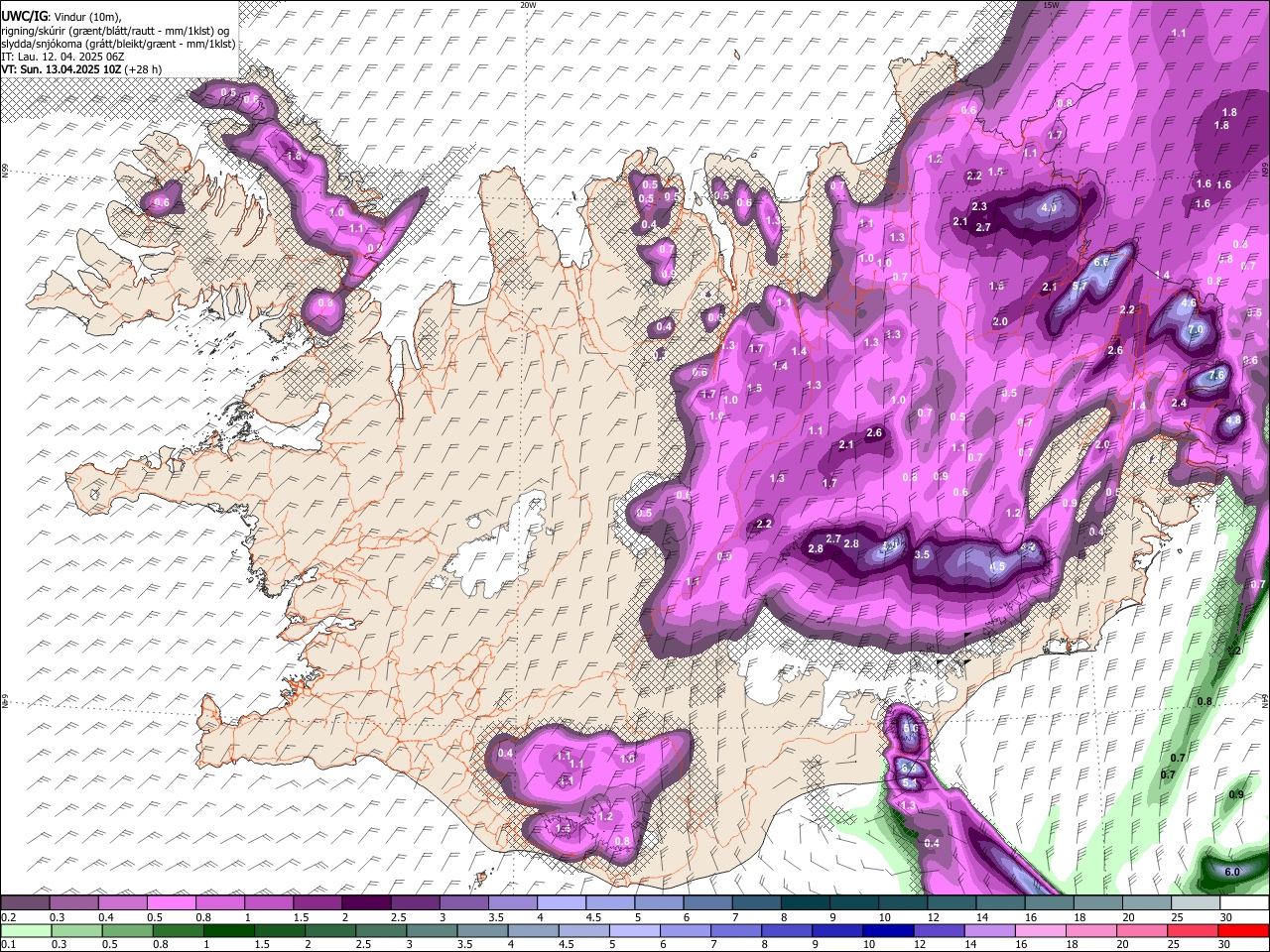1270x952 pixels.
Task: Click the red swatch ending the bottom rain scale
Action: tap(1244, 930)
